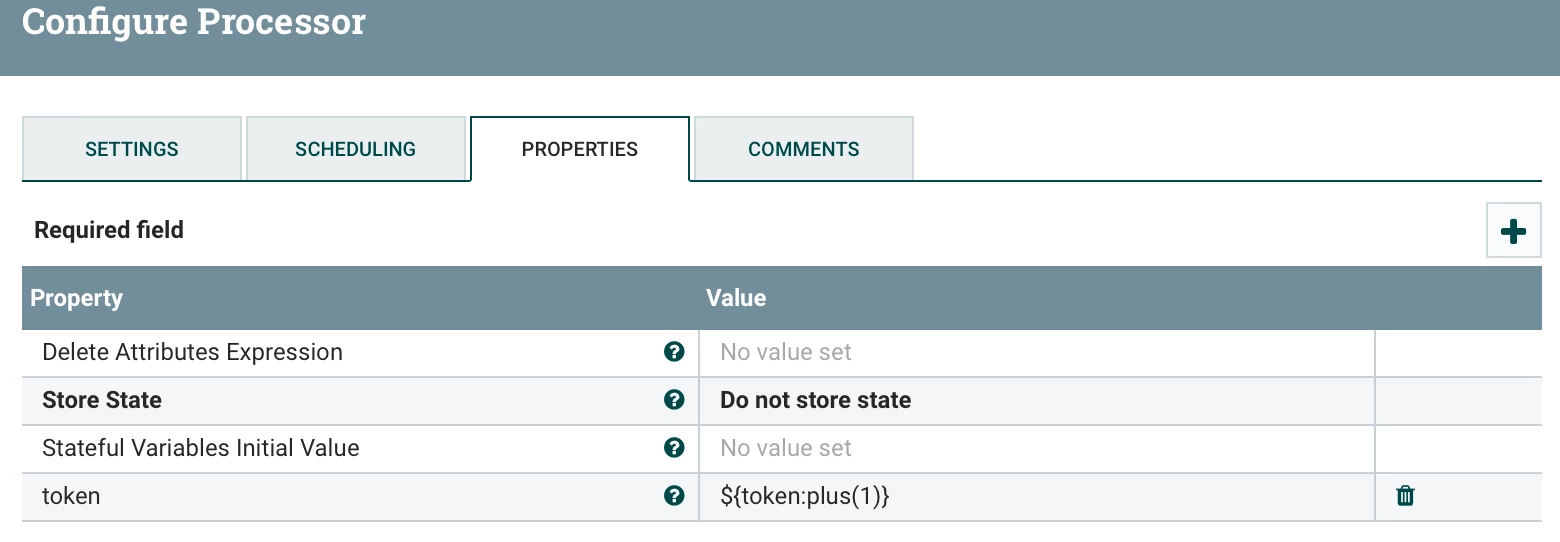Edit the ${token:plus(1)} value
Viewport: 1560px width, 542px height.
pyautogui.click(x=1037, y=497)
